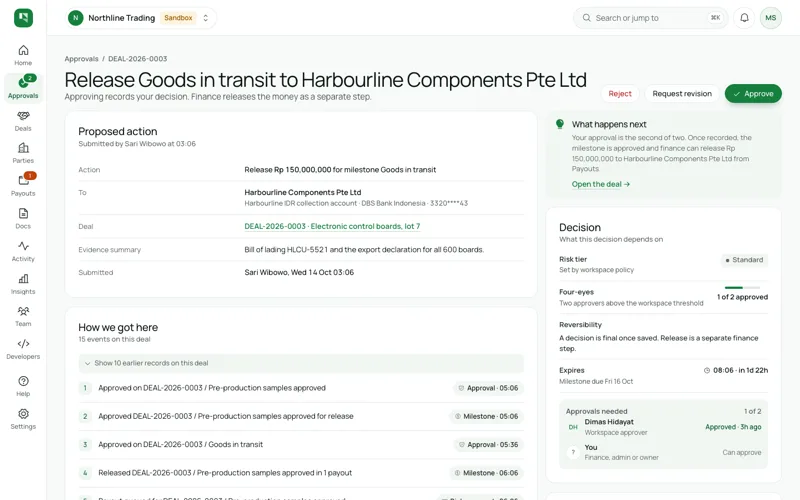This screenshot has height=500, width=800.
Task: Open event 1 Pre-production samples approved
Action: [301, 388]
